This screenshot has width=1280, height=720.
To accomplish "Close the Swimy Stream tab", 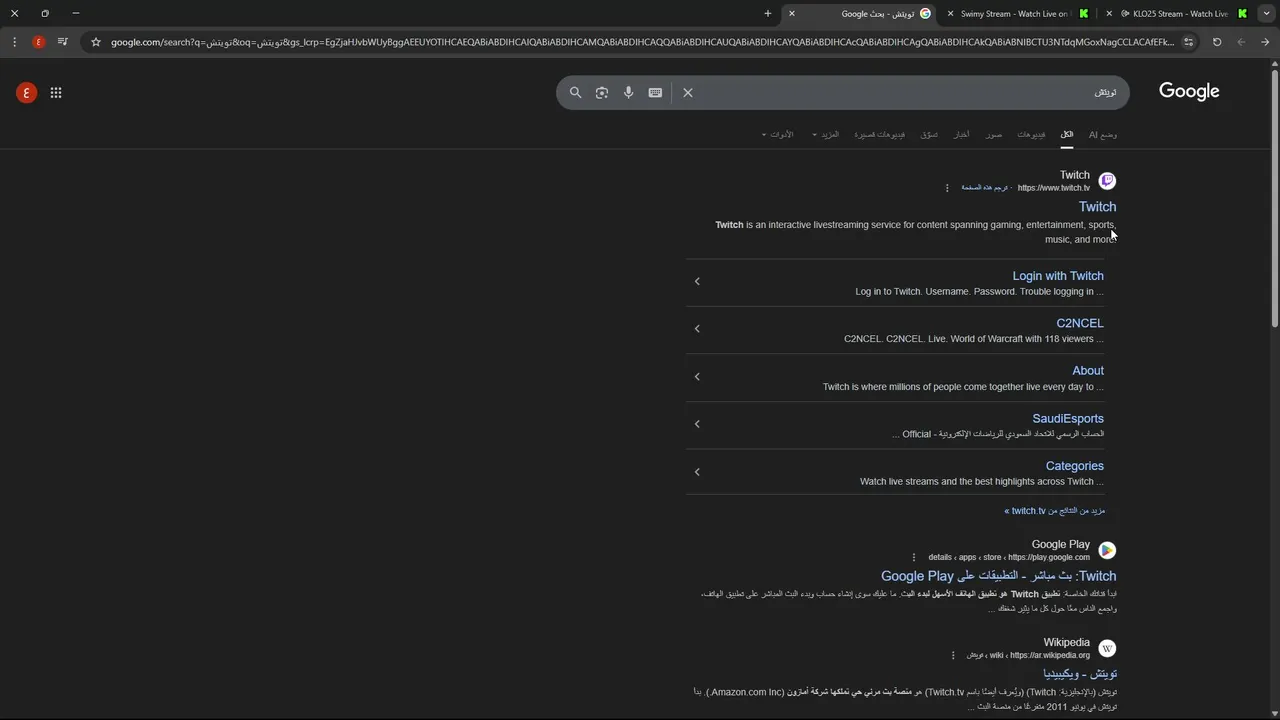I will (x=950, y=13).
